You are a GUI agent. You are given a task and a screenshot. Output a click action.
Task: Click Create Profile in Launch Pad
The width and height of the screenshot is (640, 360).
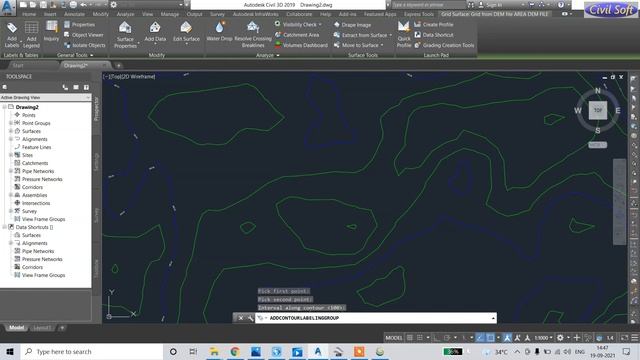[x=433, y=24]
